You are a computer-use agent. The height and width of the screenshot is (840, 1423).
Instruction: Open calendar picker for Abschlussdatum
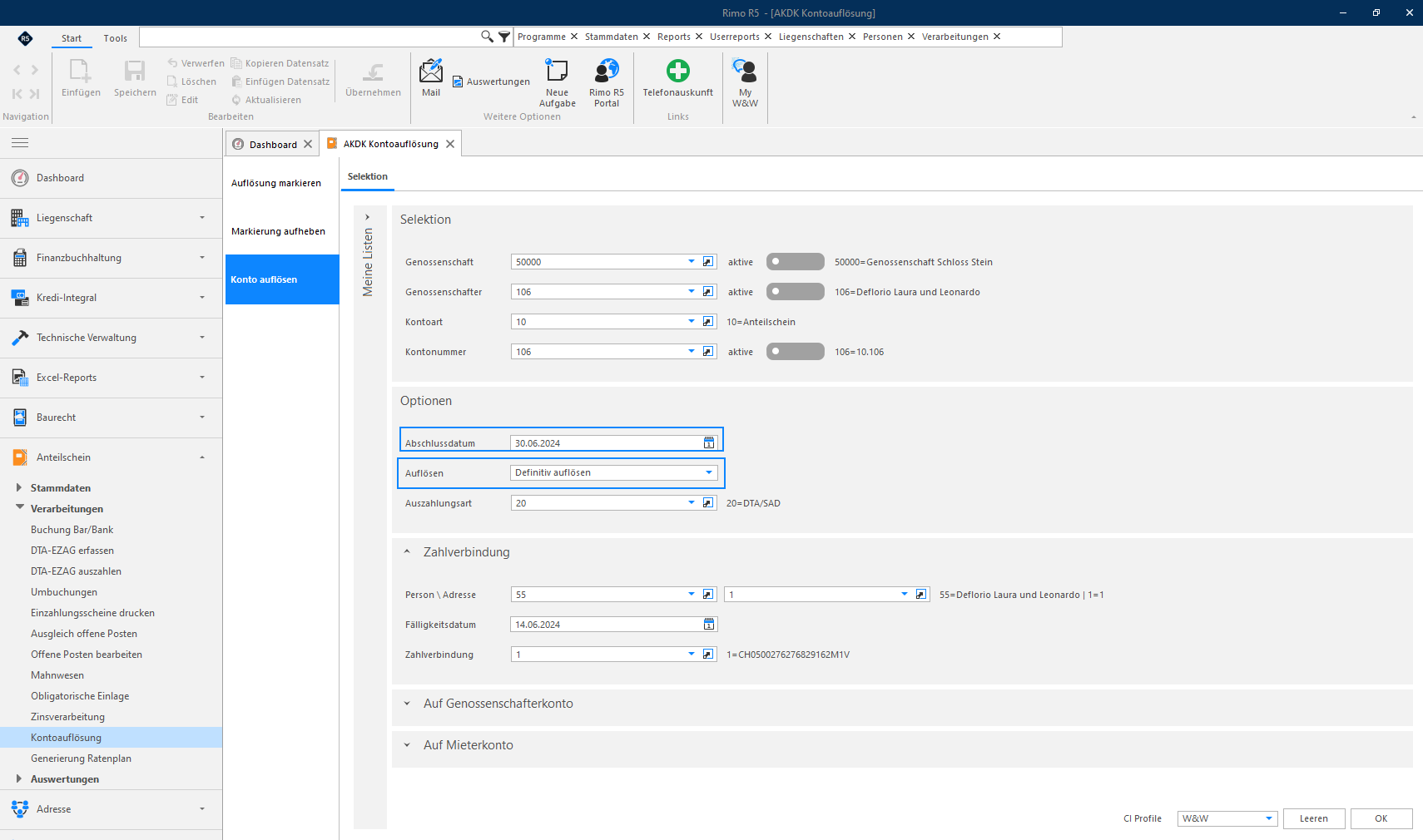pos(709,443)
